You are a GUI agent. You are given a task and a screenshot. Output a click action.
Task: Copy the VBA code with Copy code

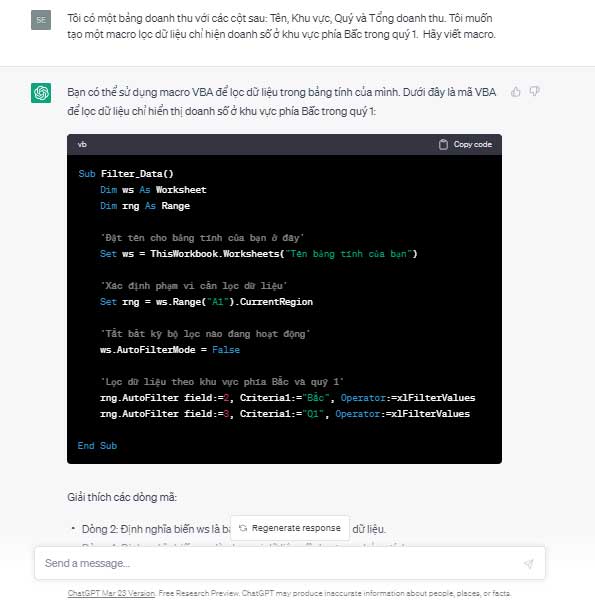tap(465, 145)
